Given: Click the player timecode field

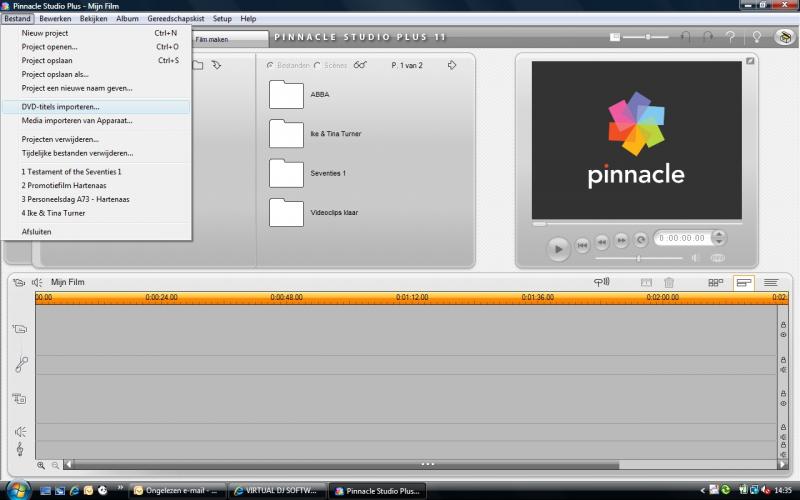Looking at the screenshot, I should click(x=683, y=238).
